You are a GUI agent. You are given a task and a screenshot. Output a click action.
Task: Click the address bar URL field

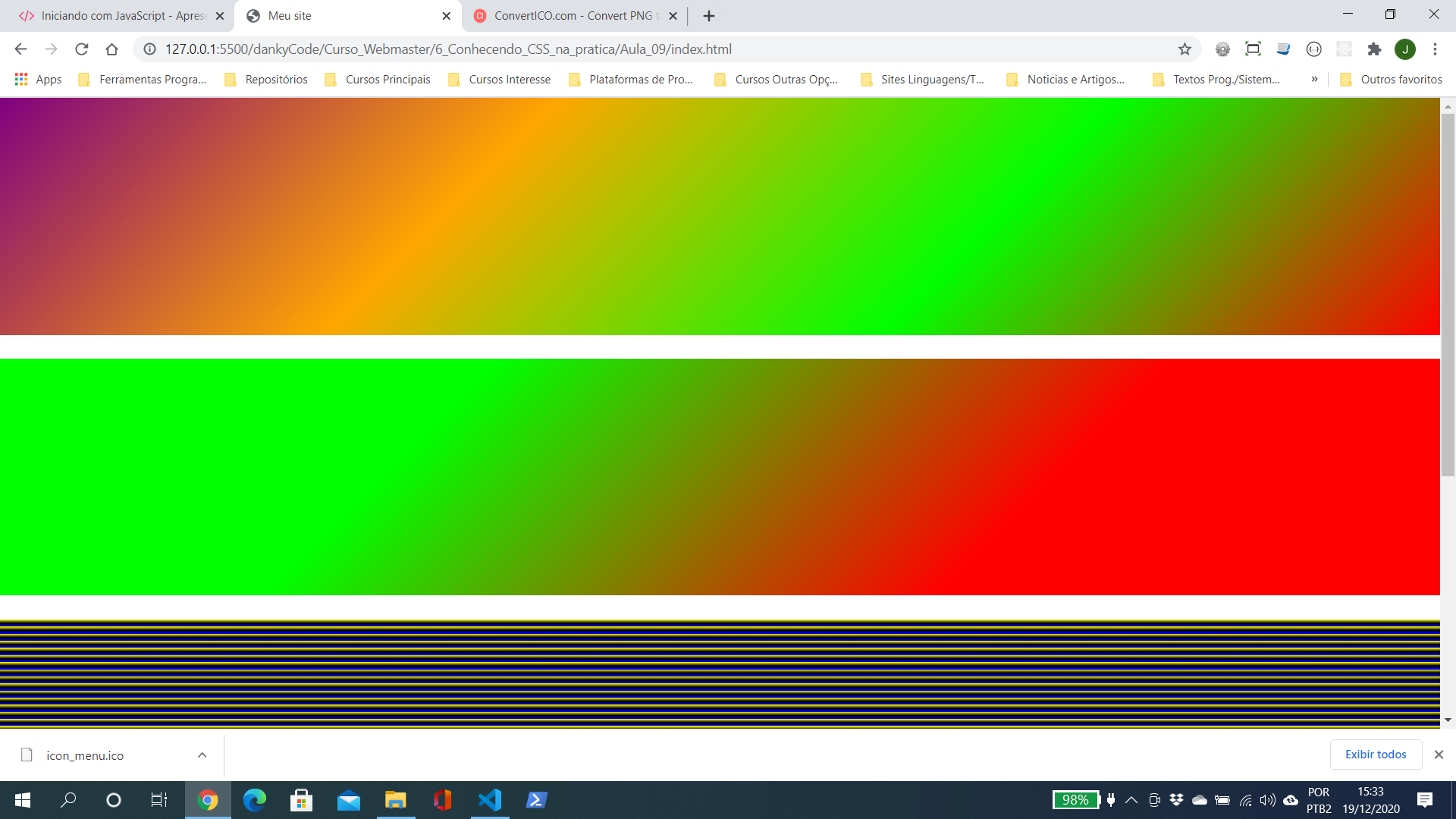pyautogui.click(x=660, y=49)
